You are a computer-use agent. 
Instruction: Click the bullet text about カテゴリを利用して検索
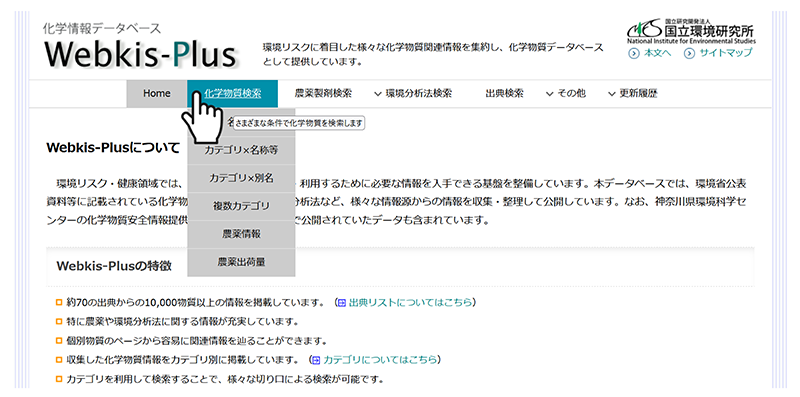click(x=225, y=380)
